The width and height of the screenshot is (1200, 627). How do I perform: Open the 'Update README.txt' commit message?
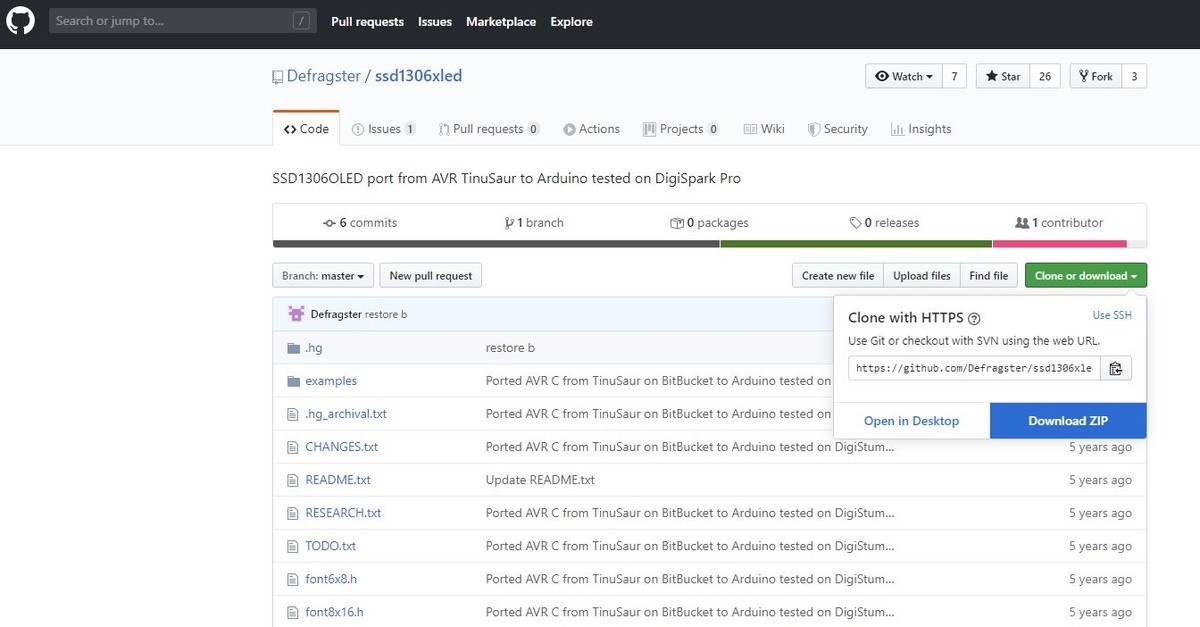(x=540, y=480)
